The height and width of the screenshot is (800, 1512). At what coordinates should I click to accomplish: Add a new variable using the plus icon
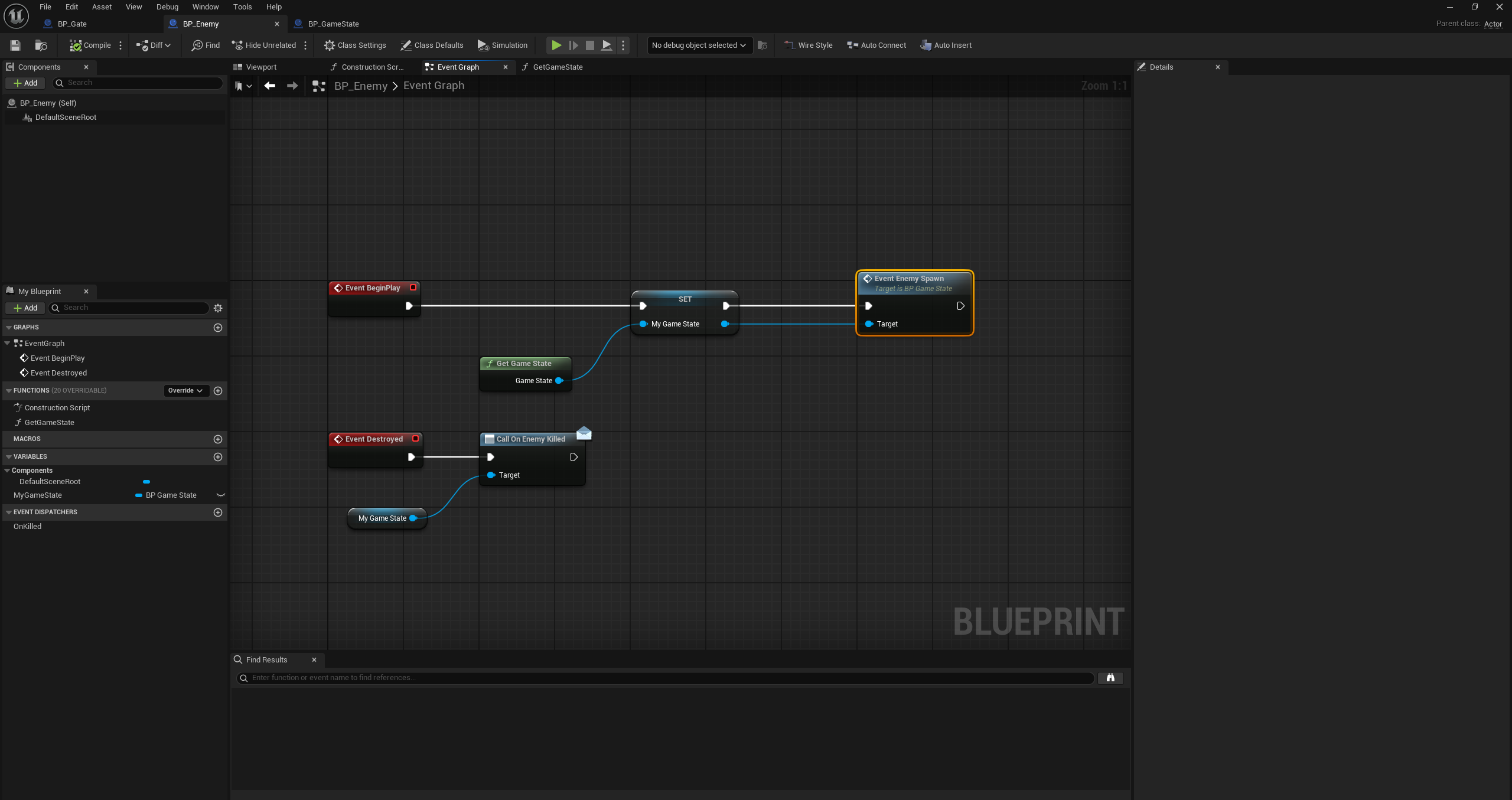click(x=218, y=457)
